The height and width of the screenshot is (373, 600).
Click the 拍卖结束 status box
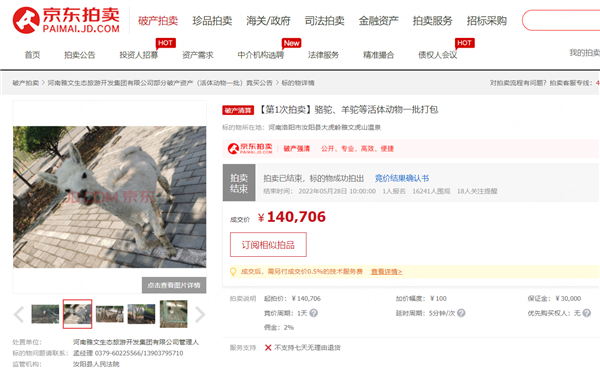(239, 183)
